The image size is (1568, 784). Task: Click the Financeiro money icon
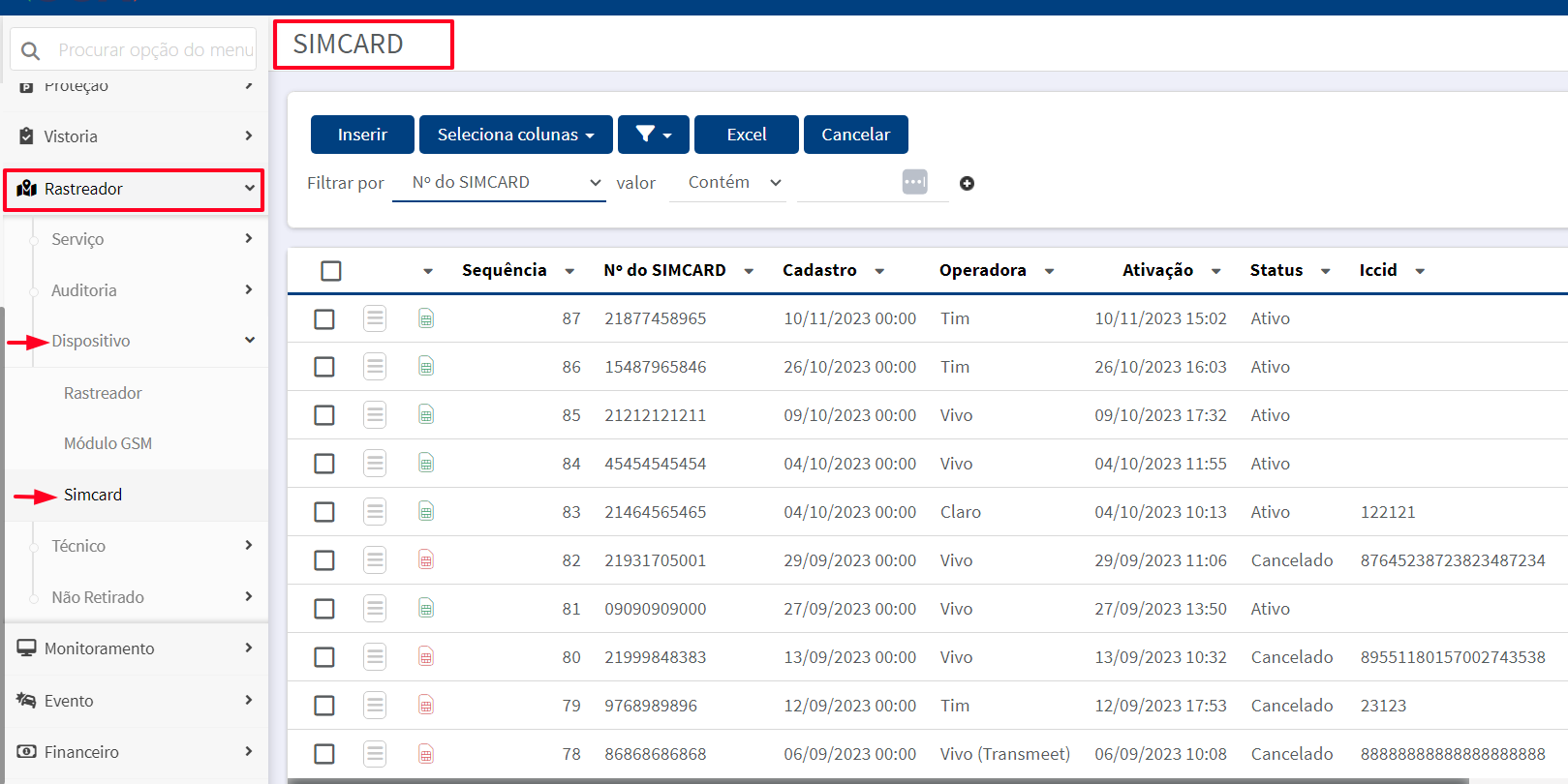27,752
